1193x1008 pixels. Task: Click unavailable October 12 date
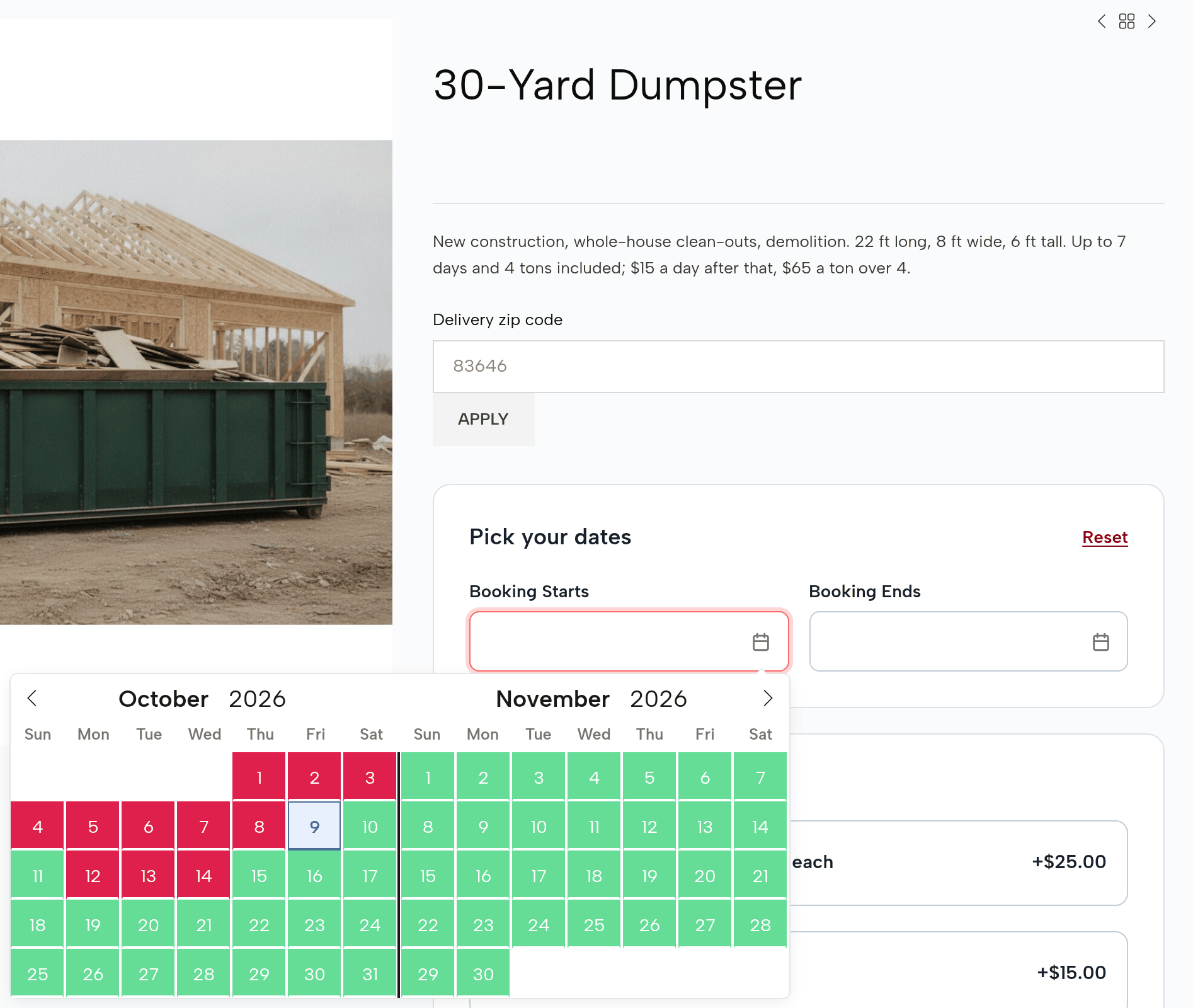(x=93, y=875)
